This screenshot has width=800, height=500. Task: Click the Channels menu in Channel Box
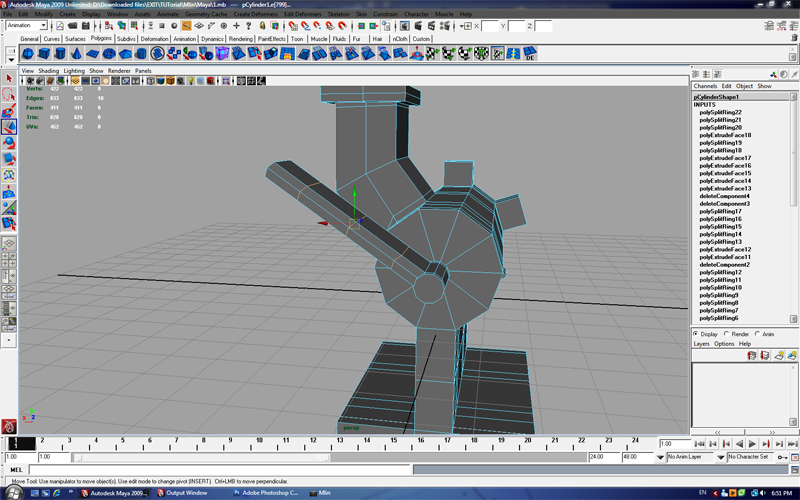tap(705, 86)
